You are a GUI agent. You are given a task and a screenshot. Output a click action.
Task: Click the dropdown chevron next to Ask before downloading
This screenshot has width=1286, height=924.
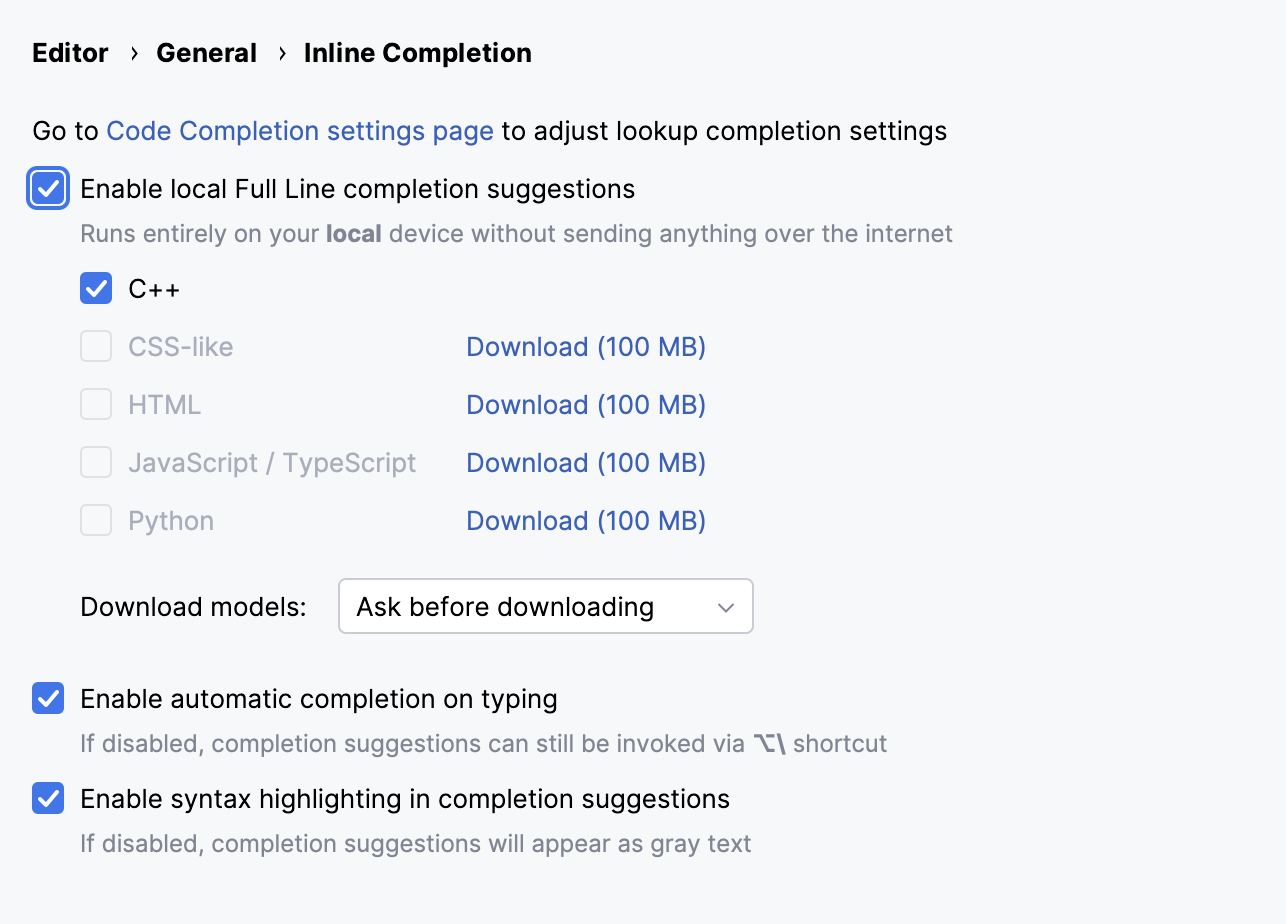click(x=726, y=606)
